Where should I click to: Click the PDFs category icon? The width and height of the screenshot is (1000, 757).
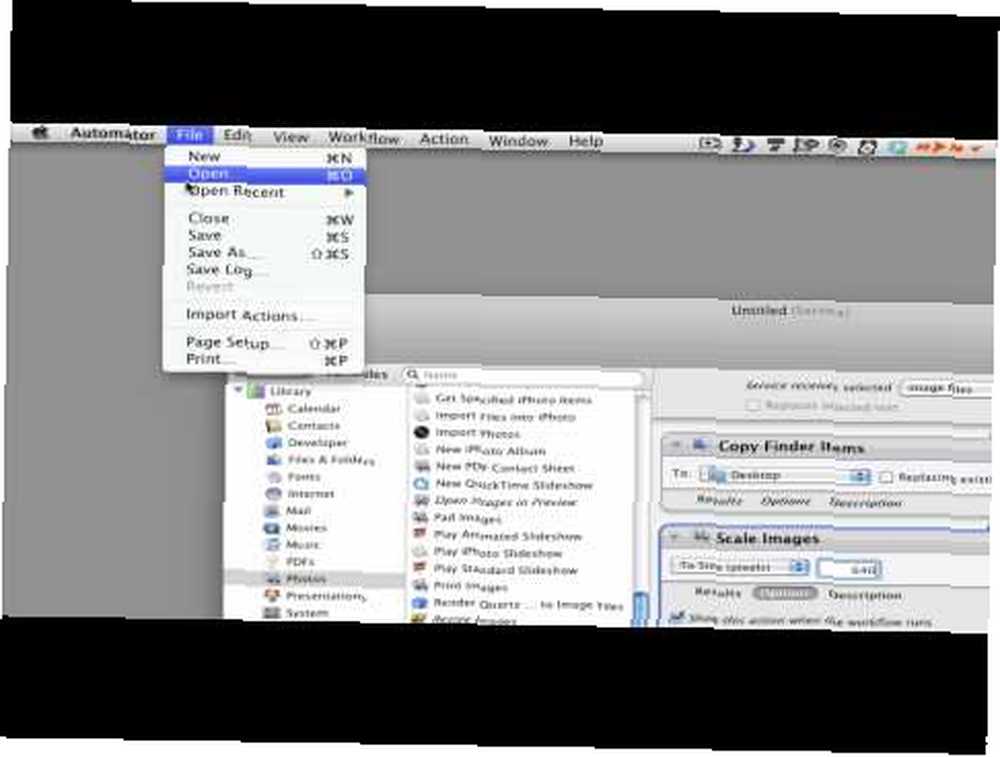pyautogui.click(x=272, y=562)
